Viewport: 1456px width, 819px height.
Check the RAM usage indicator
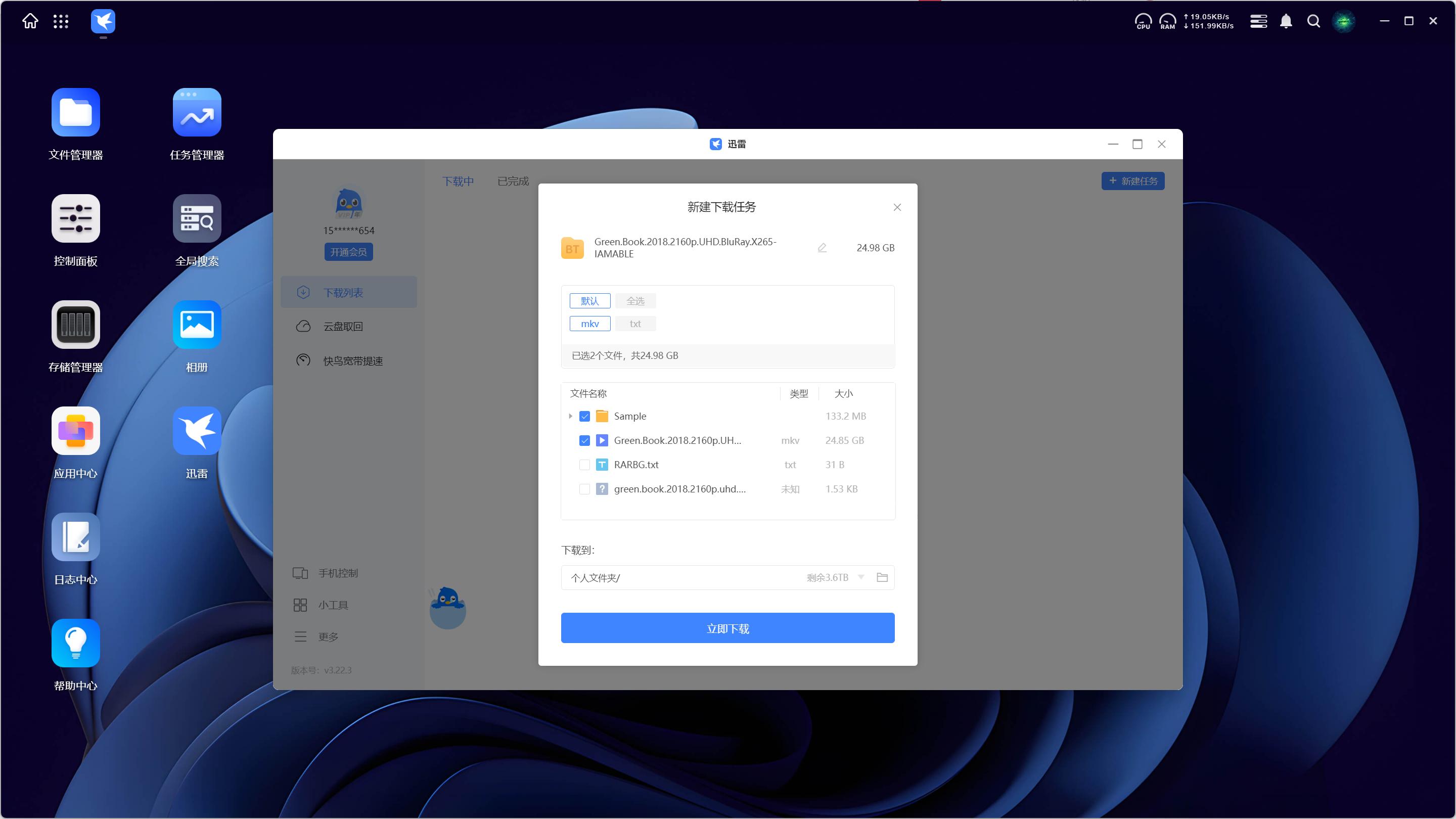tap(1167, 21)
